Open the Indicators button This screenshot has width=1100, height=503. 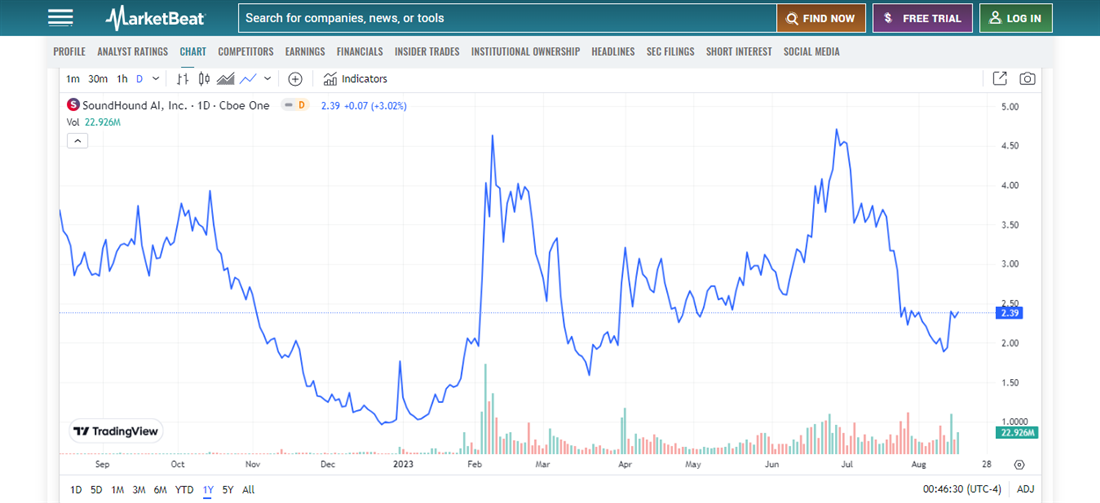[x=355, y=79]
